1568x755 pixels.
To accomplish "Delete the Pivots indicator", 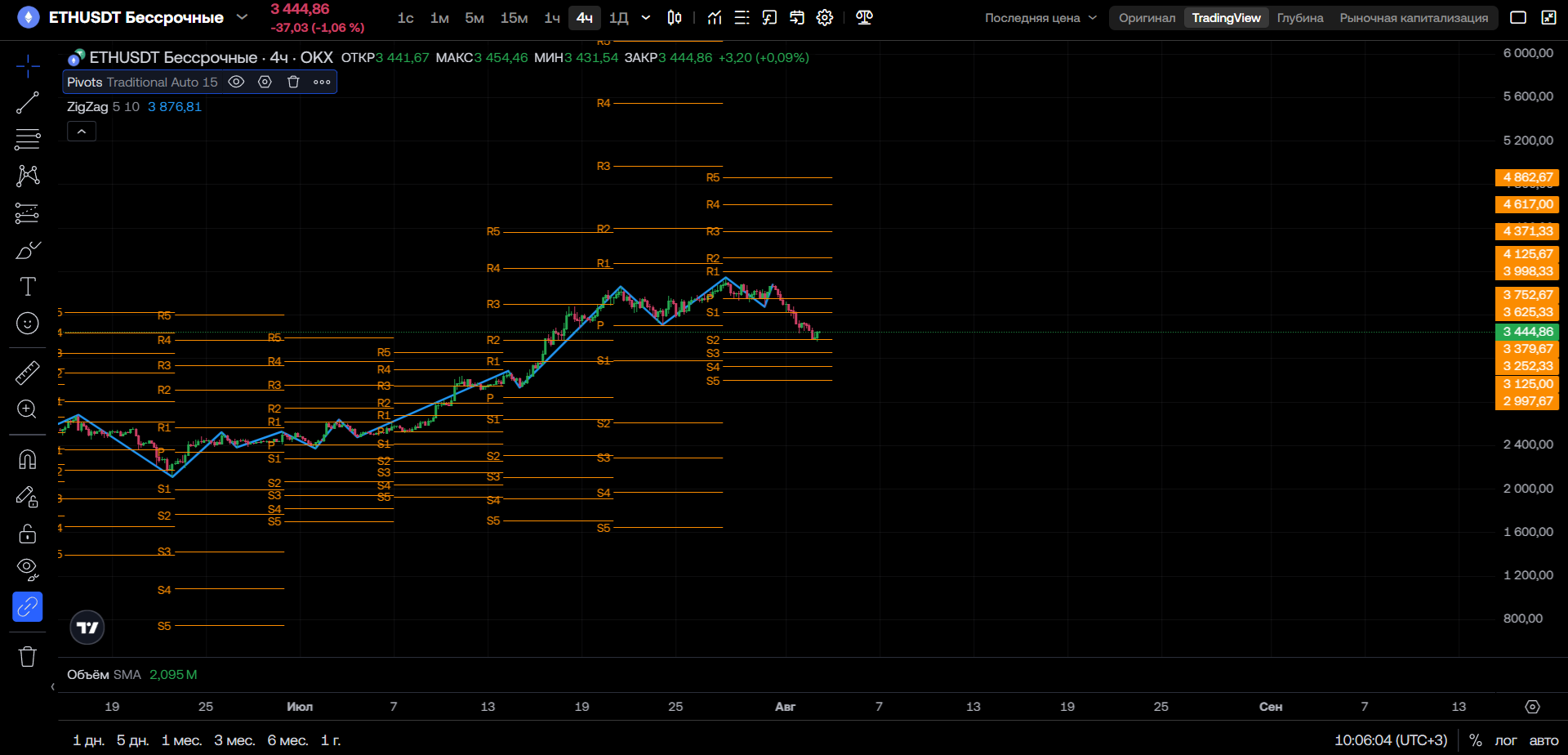I will click(293, 82).
